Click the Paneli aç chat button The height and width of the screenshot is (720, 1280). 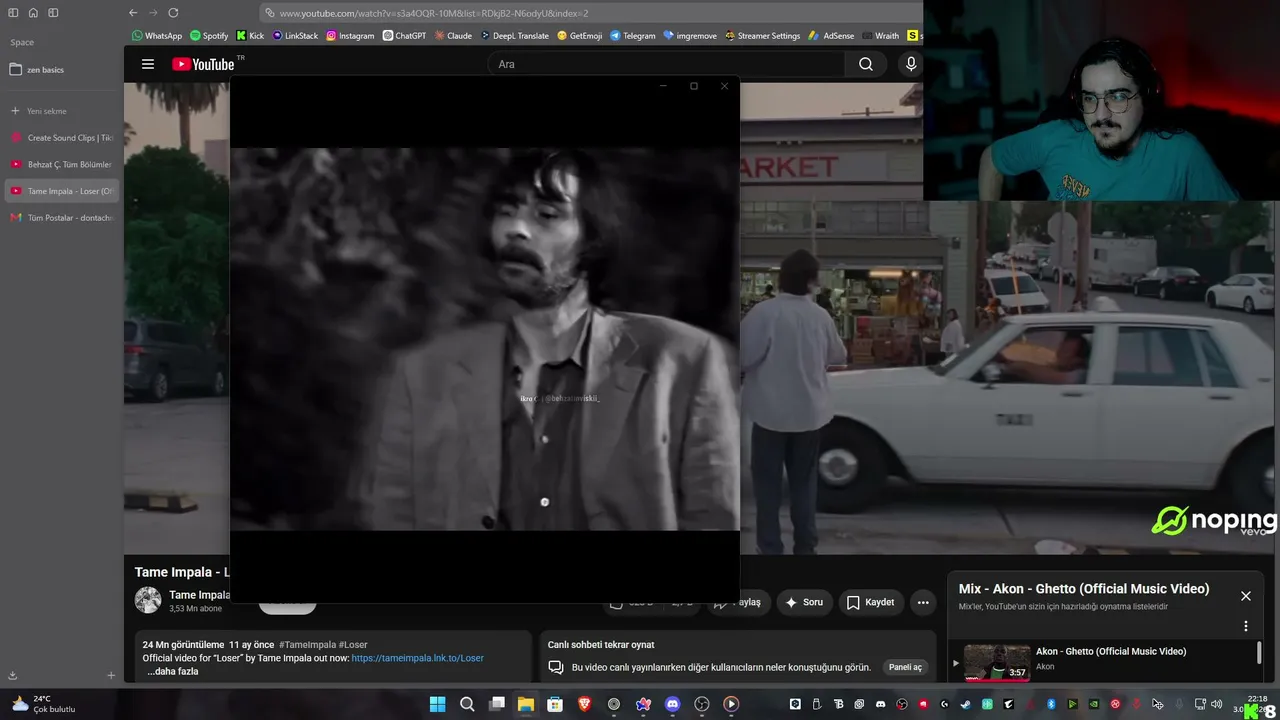coord(906,667)
